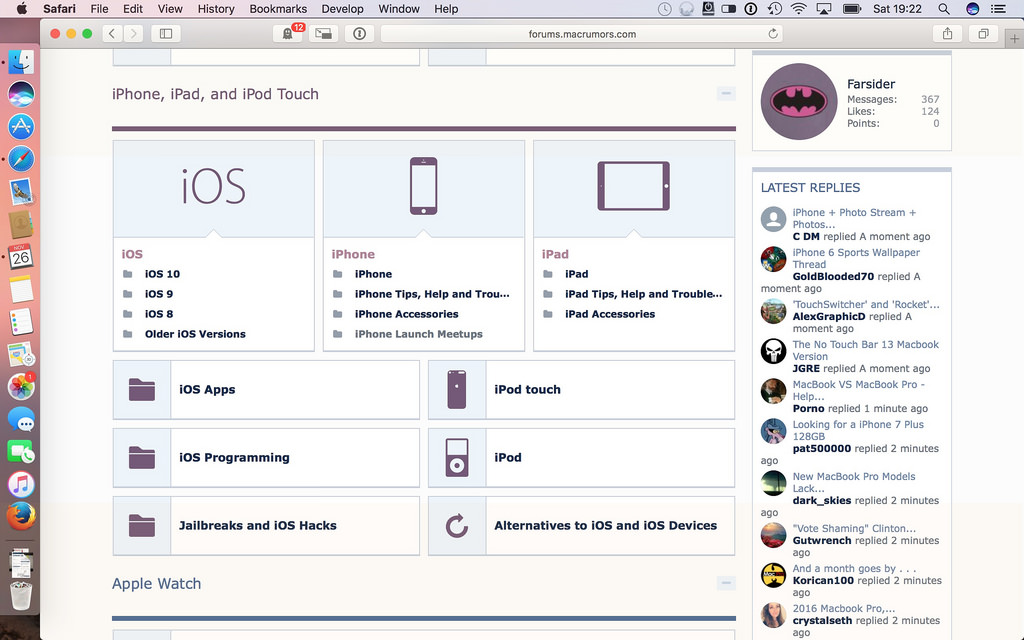Open a new tab with plus button
This screenshot has width=1024, height=640.
pyautogui.click(x=1014, y=39)
